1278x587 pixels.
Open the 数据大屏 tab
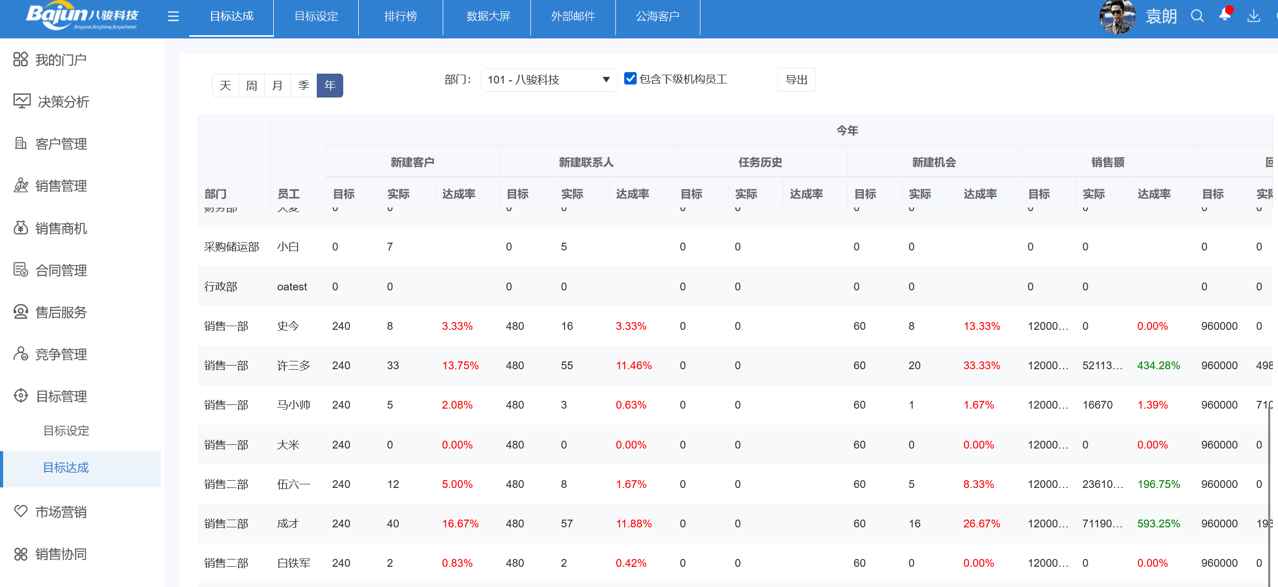click(486, 17)
